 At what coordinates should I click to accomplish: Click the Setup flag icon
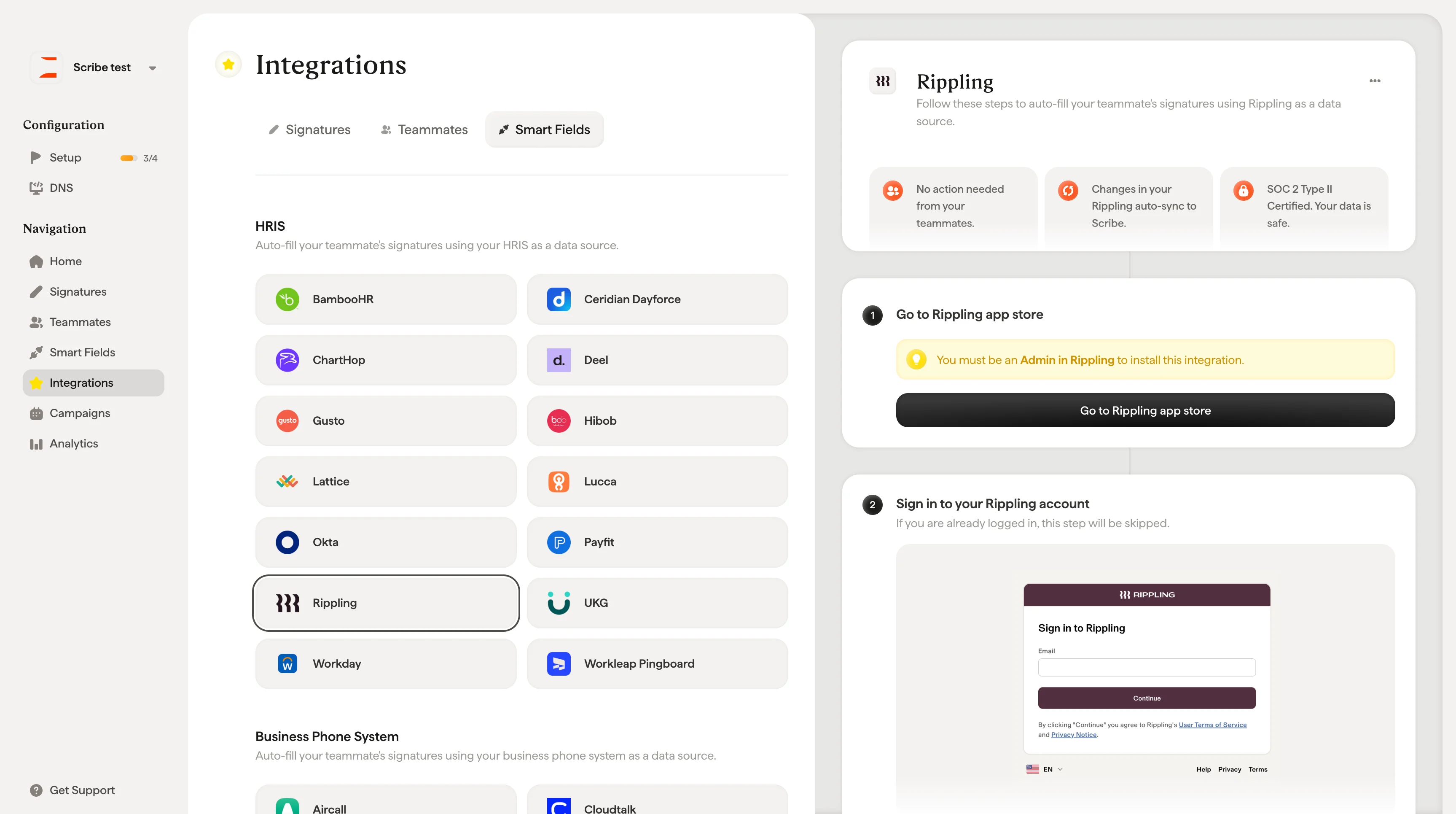[35, 157]
